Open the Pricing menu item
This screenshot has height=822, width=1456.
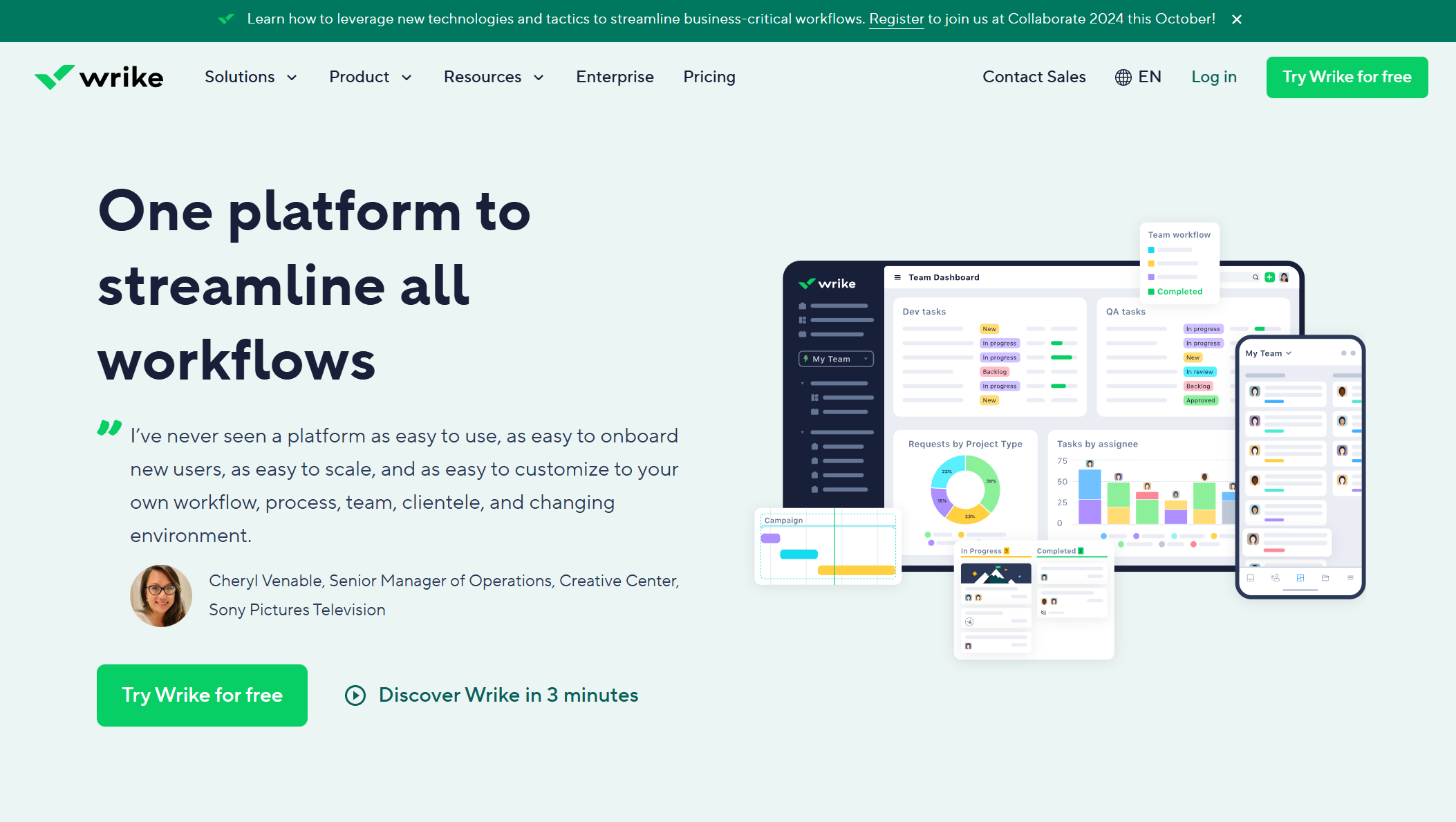(x=709, y=77)
